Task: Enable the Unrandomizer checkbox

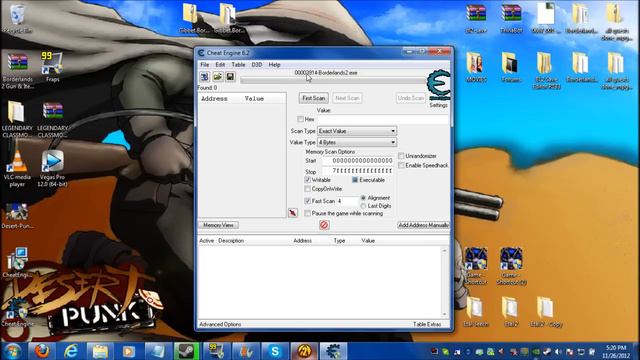Action: [x=401, y=156]
